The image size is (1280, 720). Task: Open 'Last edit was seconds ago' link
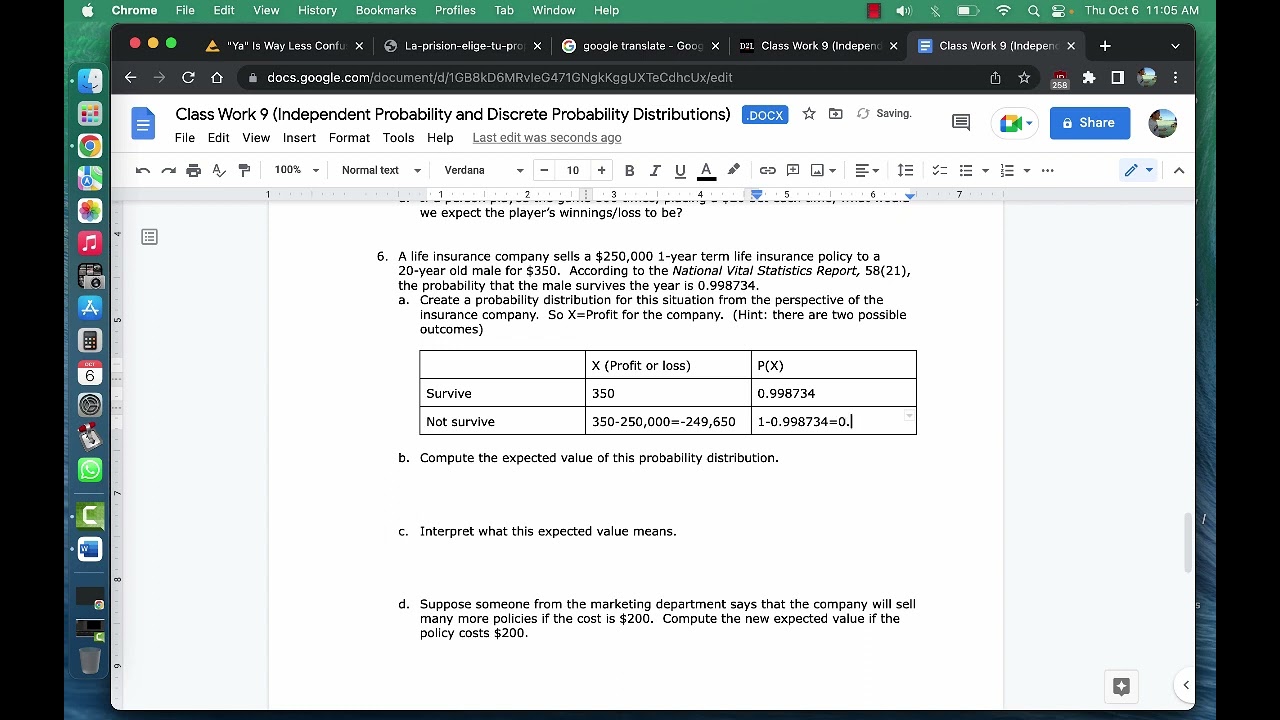tap(547, 138)
